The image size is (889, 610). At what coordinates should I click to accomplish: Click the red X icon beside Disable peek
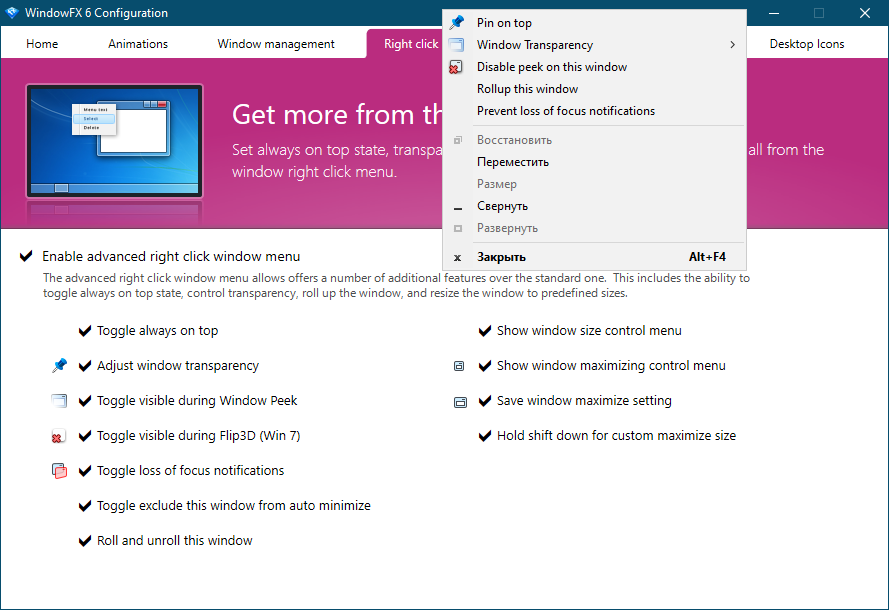pyautogui.click(x=456, y=67)
